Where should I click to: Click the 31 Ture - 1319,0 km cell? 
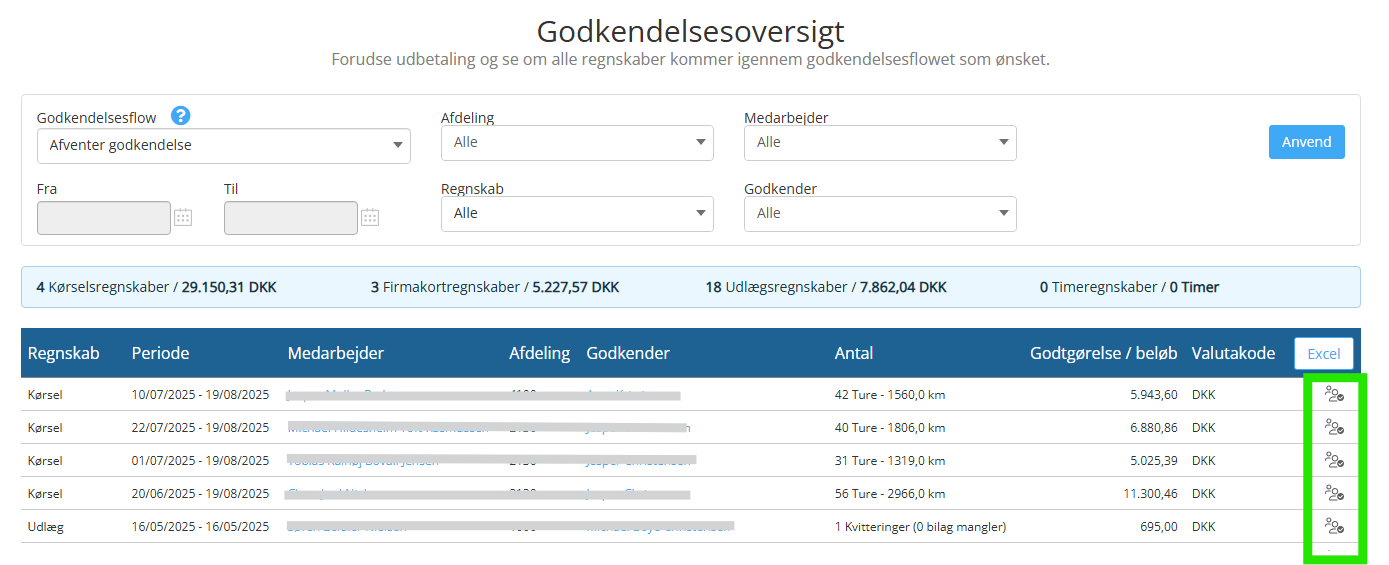890,461
